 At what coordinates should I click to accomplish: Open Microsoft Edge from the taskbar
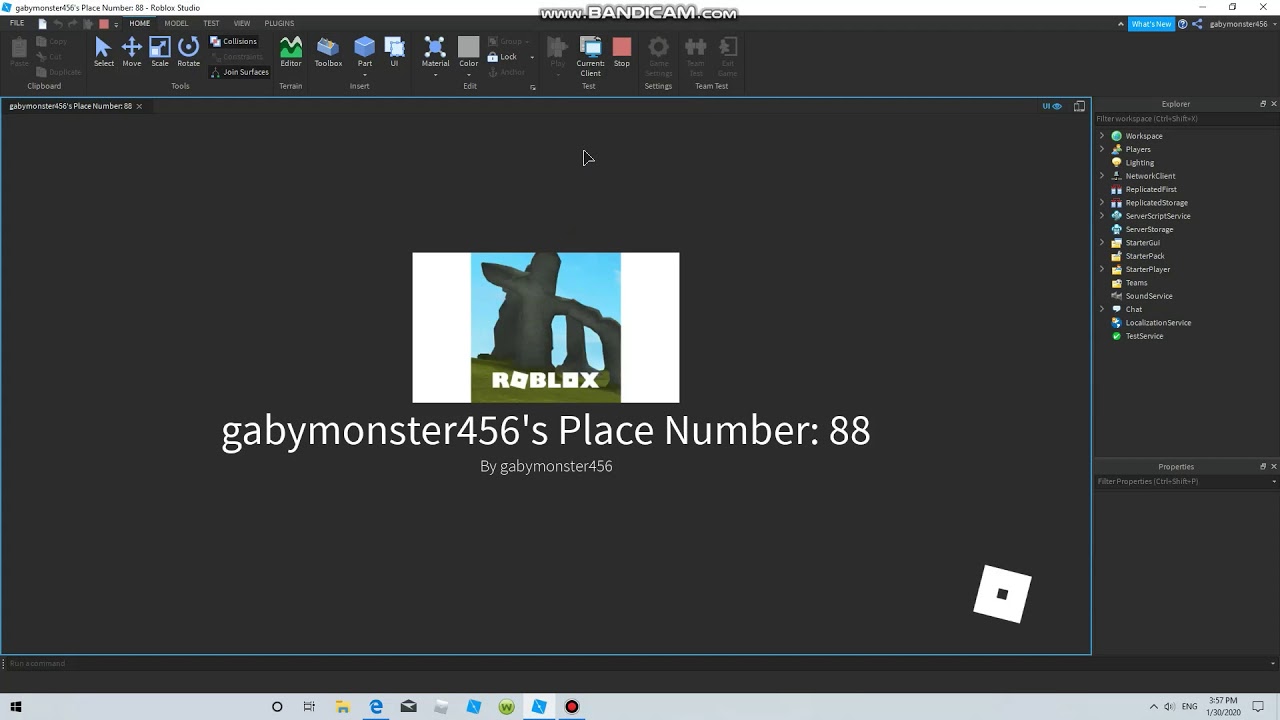[376, 707]
